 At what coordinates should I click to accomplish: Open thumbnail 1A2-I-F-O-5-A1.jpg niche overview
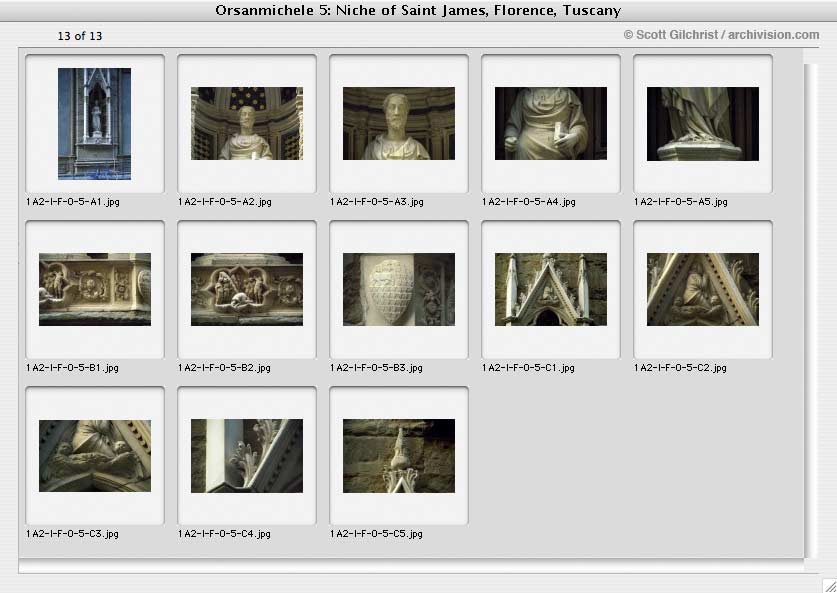94,124
